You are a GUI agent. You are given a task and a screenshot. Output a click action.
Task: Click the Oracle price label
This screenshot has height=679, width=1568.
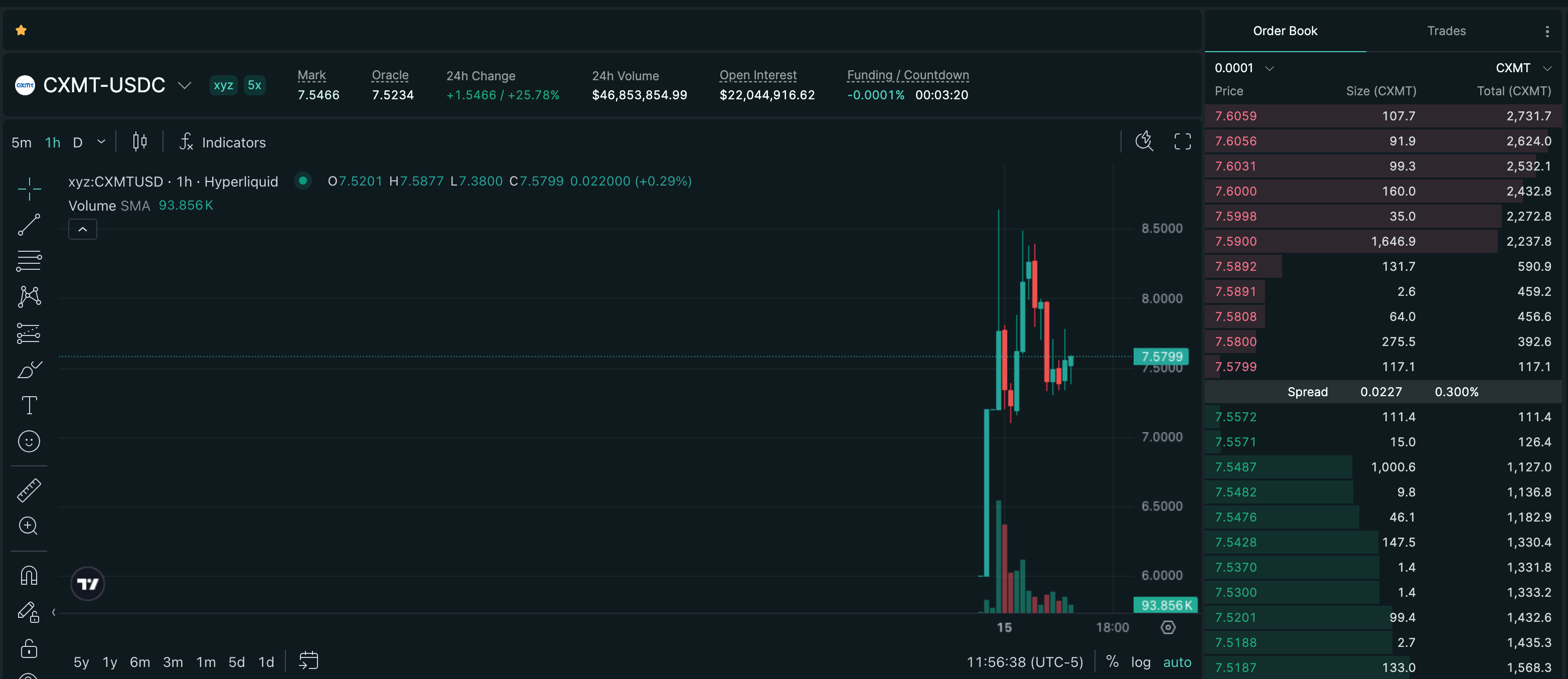(x=390, y=75)
